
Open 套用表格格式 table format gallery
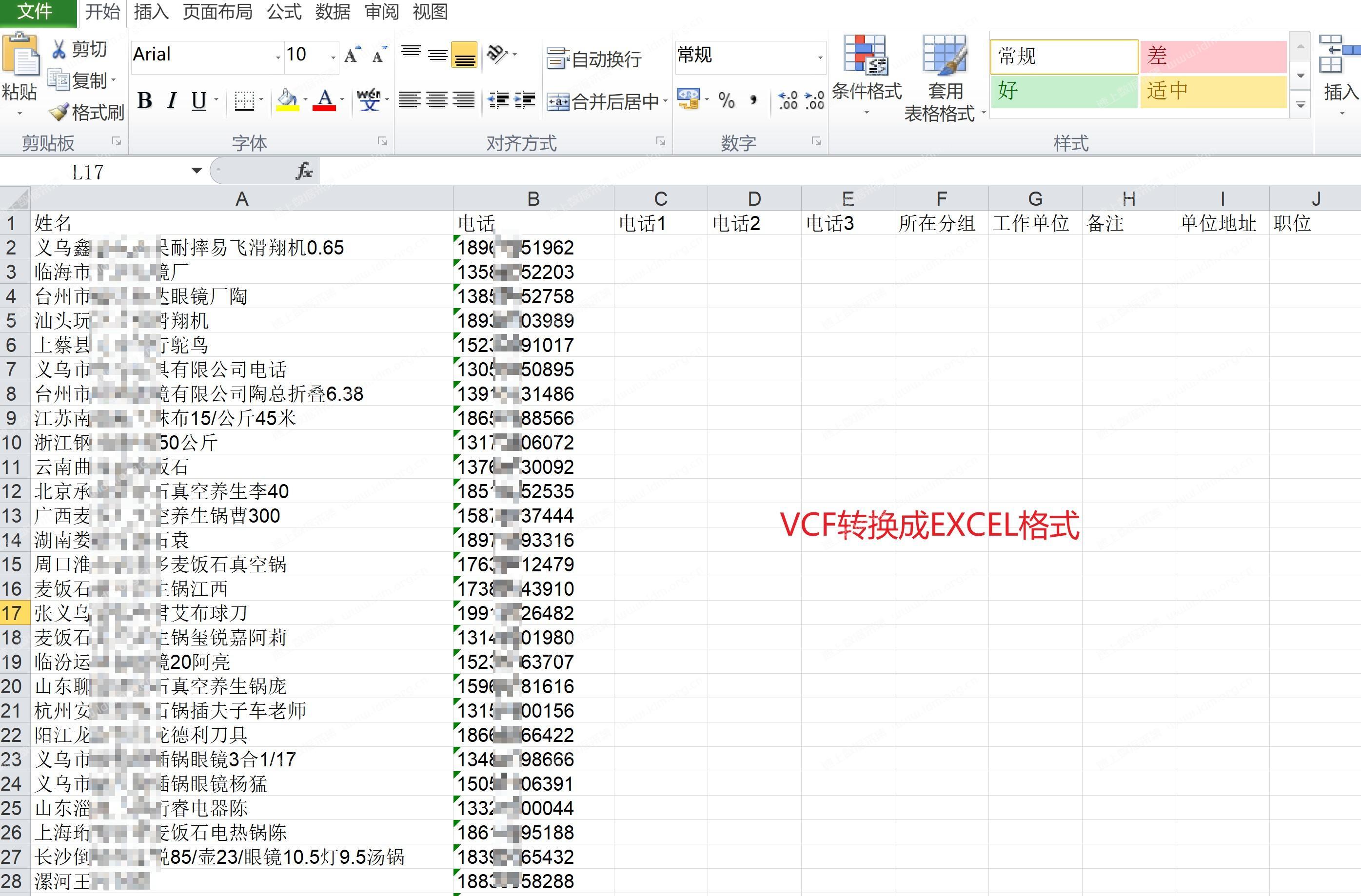(x=945, y=79)
